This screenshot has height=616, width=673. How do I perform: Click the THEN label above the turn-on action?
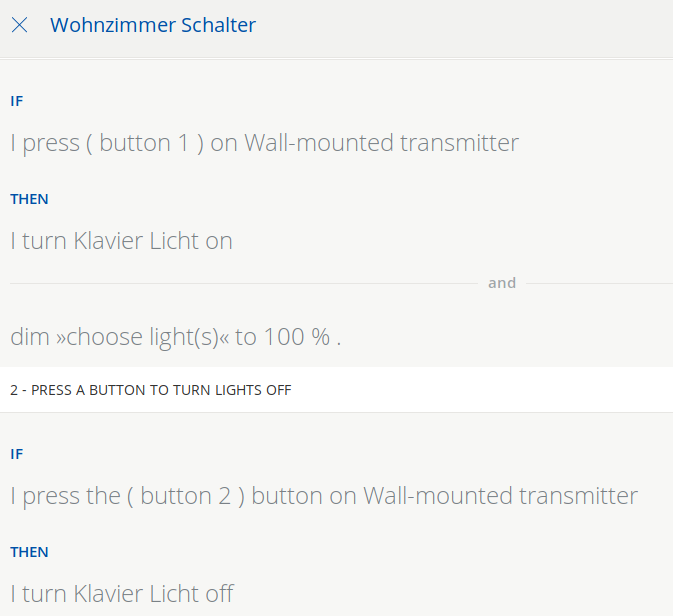coord(29,199)
